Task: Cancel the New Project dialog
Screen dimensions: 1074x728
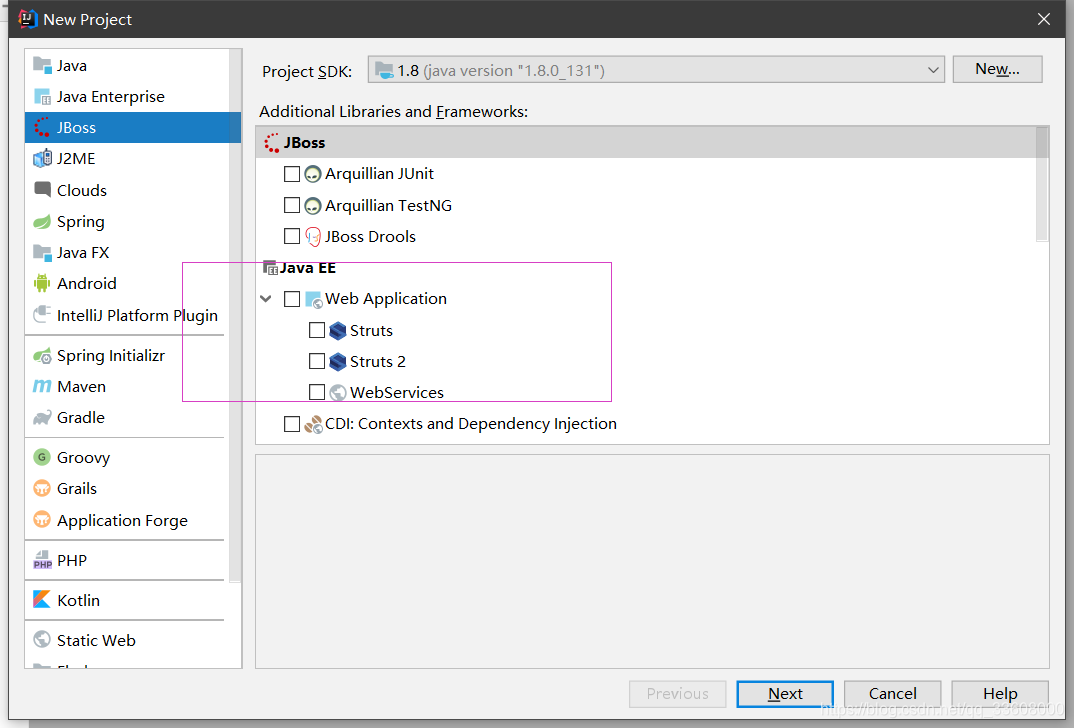Action: point(892,694)
